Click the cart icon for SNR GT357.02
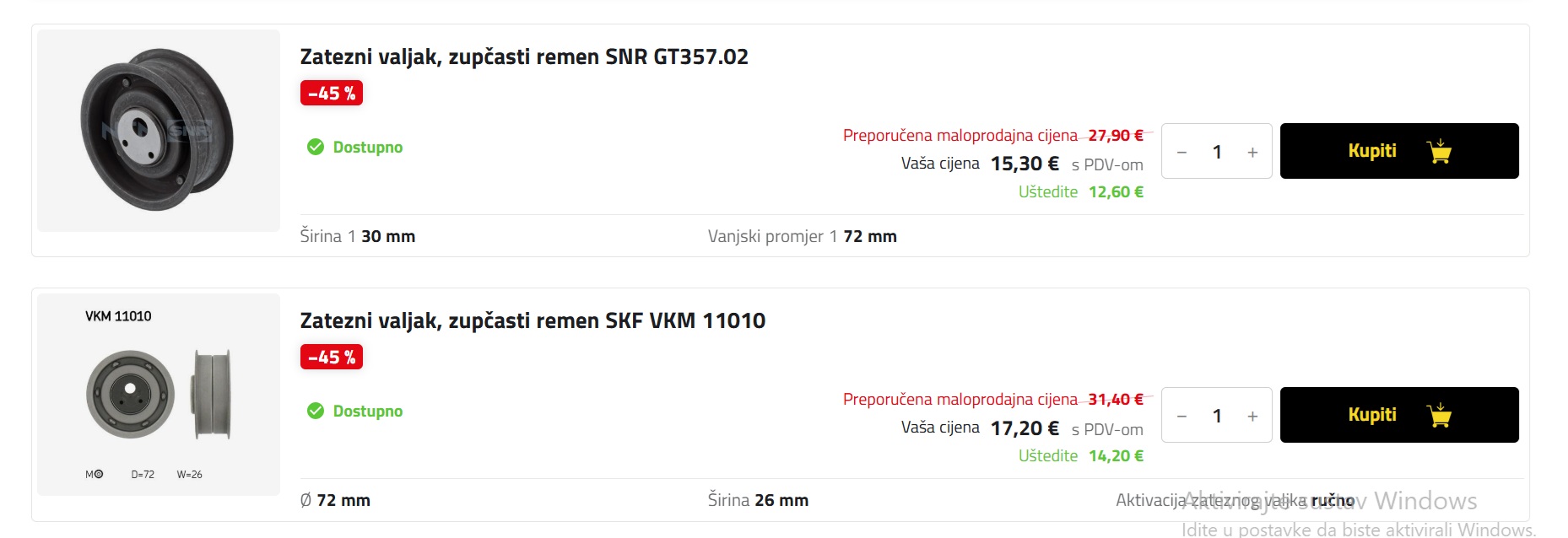 coord(1439,151)
